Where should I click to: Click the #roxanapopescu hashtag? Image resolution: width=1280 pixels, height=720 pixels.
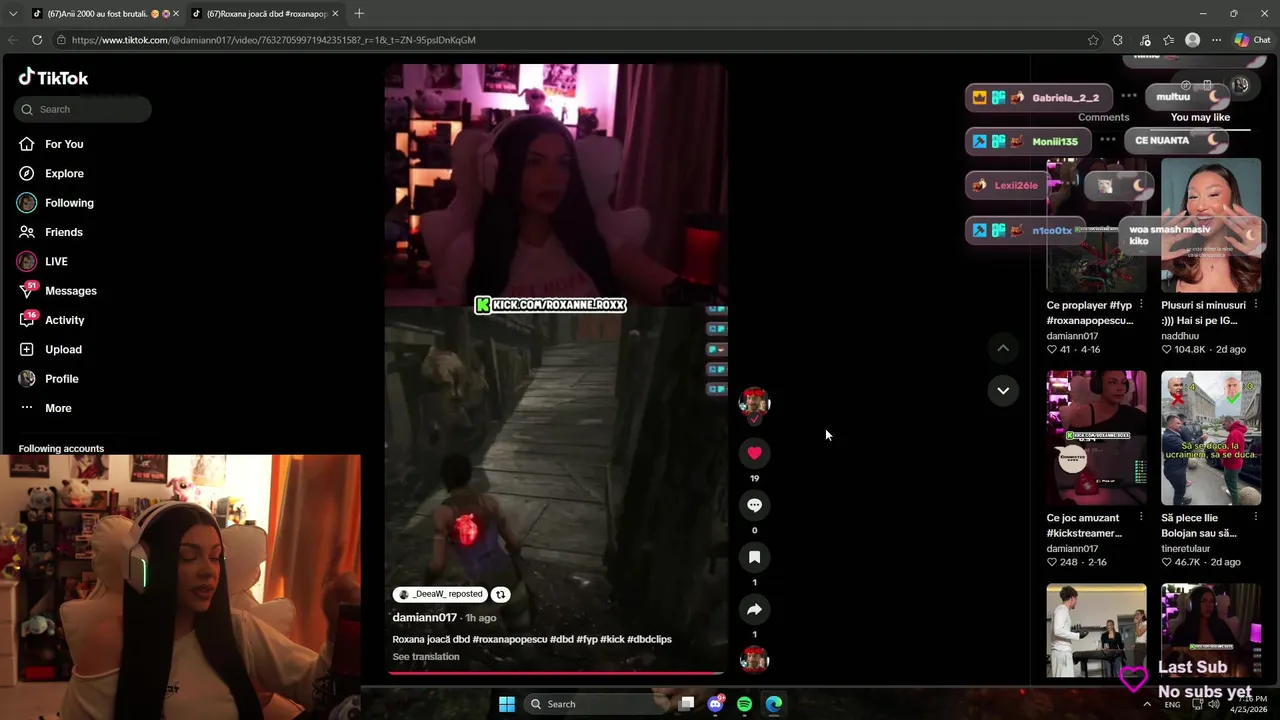509,640
